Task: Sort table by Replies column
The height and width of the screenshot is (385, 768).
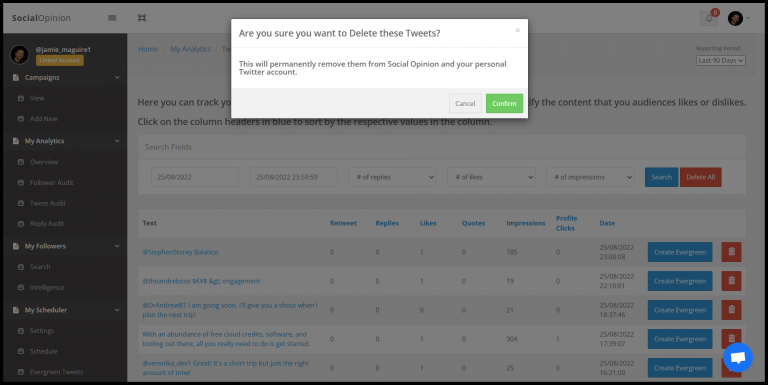Action: pyautogui.click(x=387, y=223)
